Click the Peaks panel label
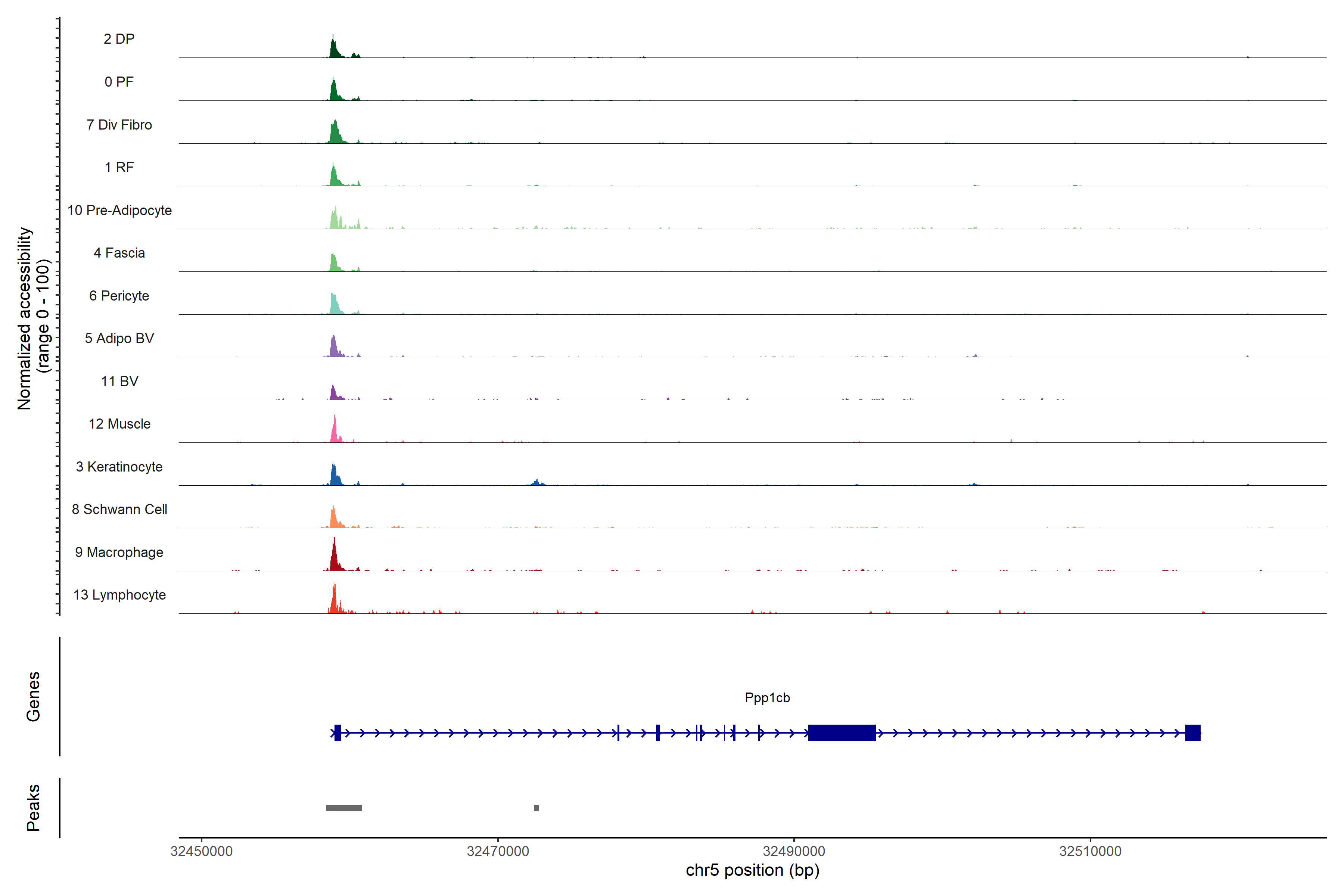Image resolution: width=1344 pixels, height=896 pixels. click(x=33, y=808)
